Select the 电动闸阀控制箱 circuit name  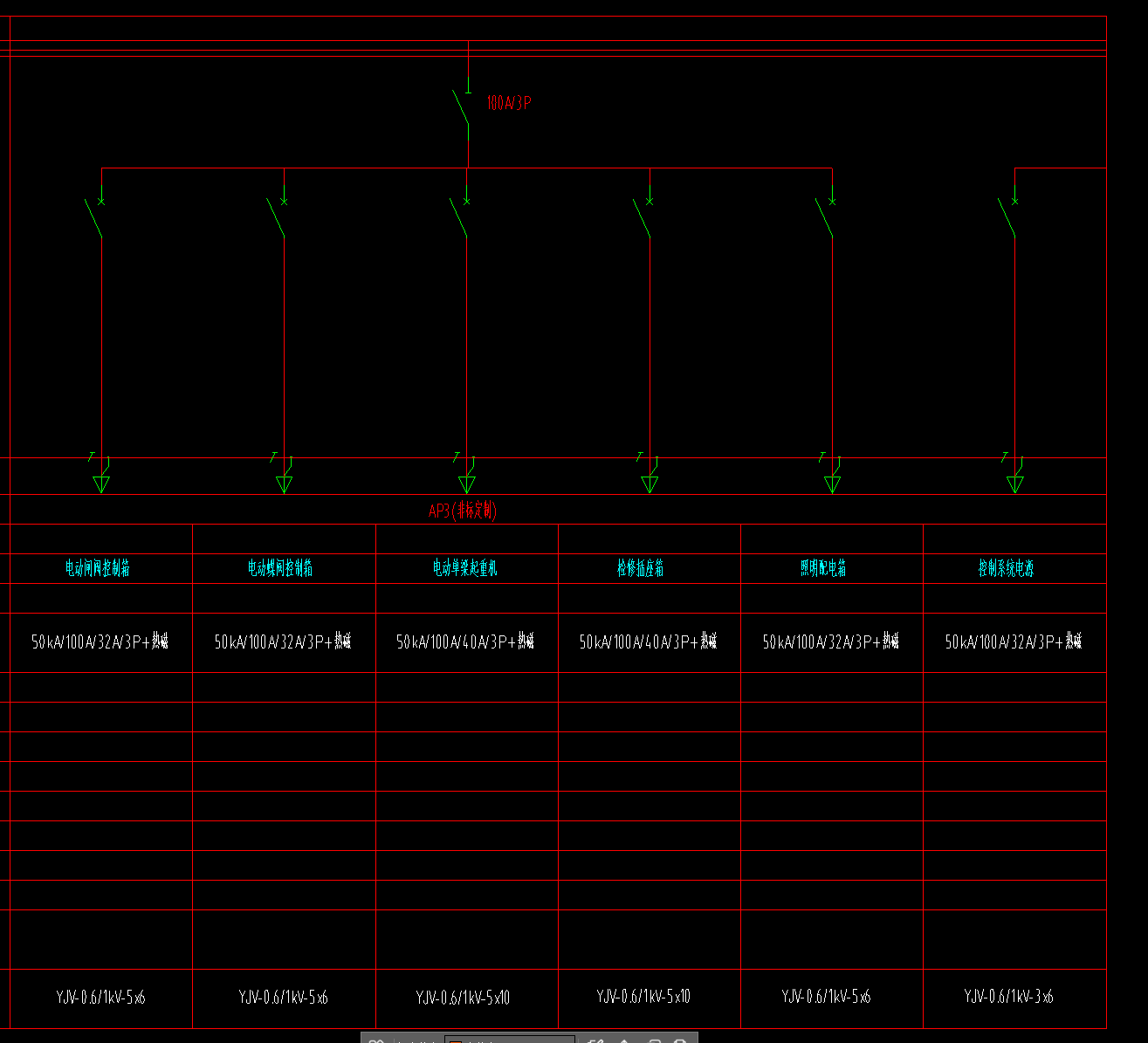97,568
